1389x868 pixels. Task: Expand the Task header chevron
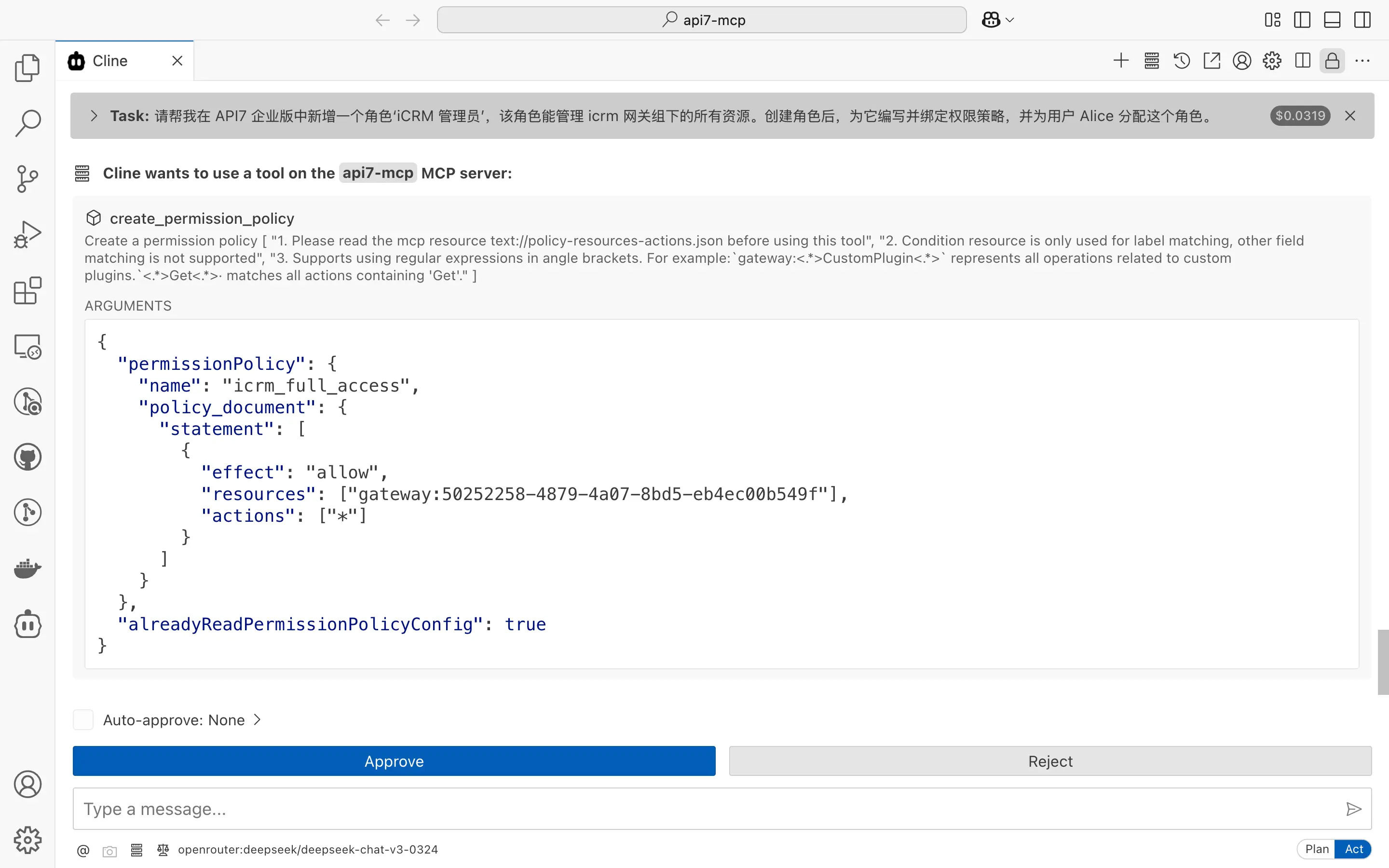(x=94, y=116)
